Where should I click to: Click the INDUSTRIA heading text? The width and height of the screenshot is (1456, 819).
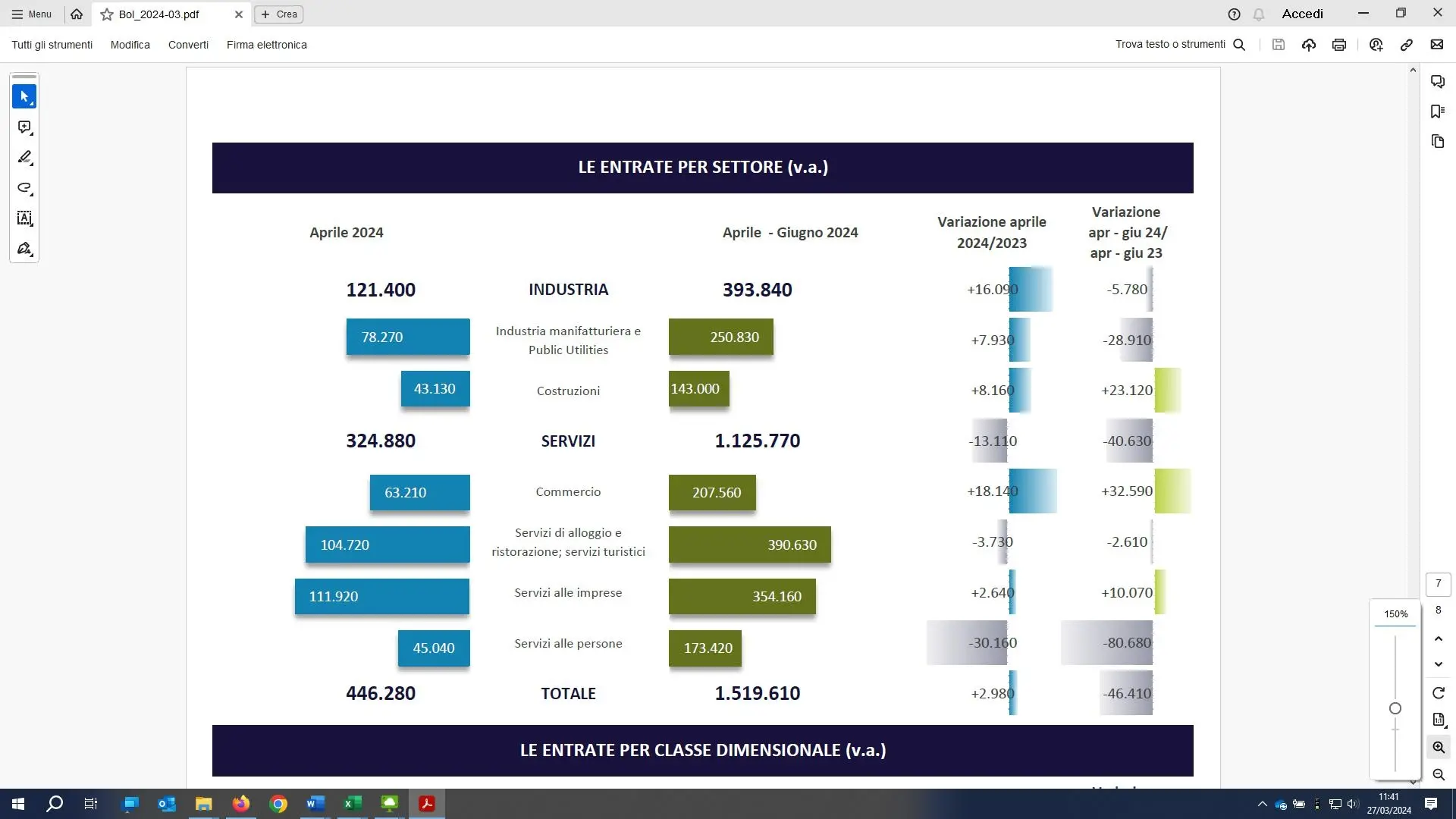tap(568, 290)
